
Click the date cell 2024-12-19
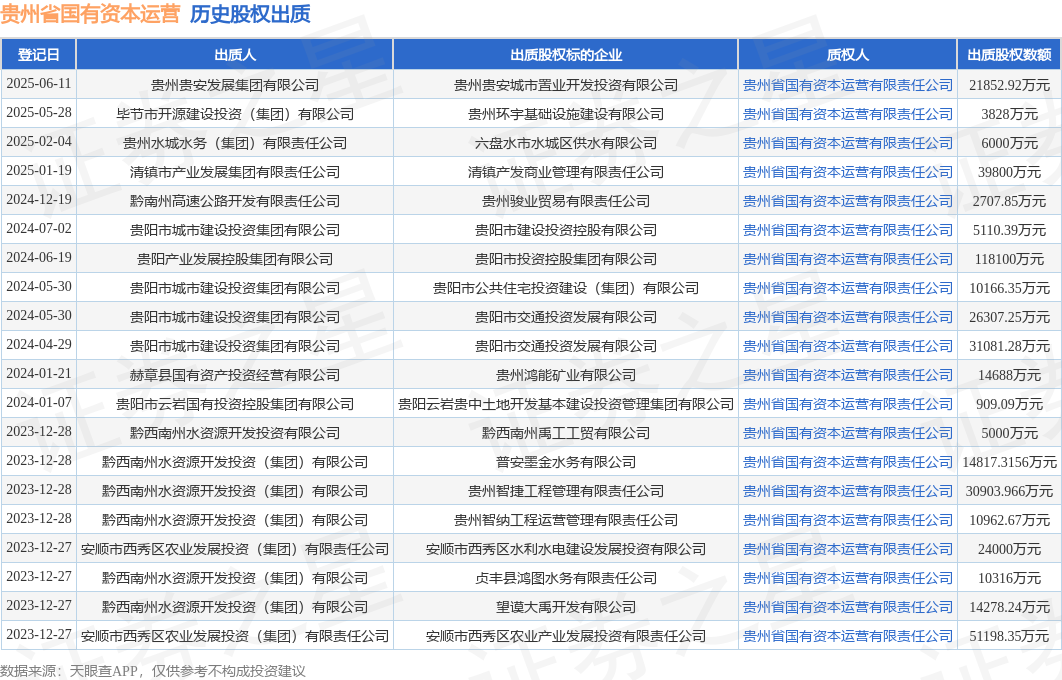(x=39, y=199)
